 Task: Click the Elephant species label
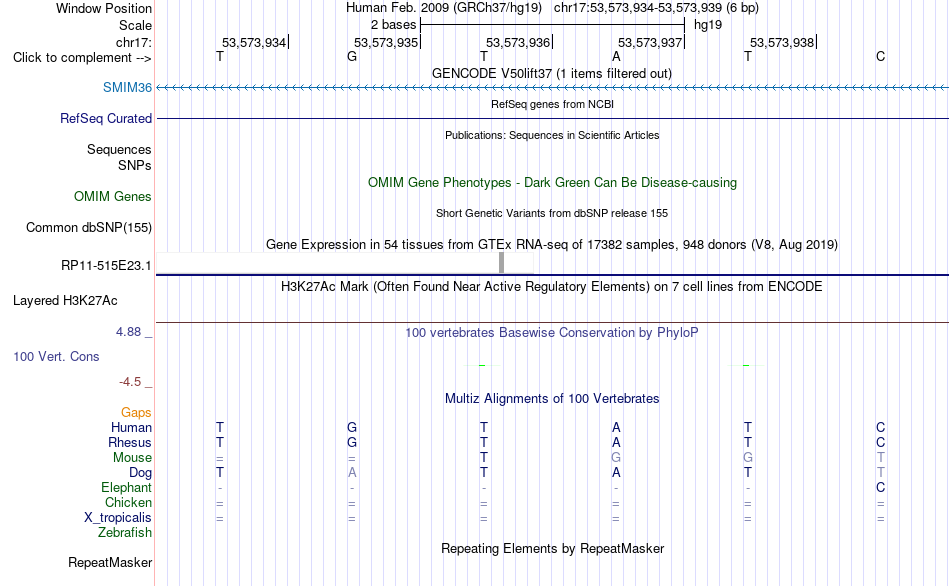(x=126, y=487)
